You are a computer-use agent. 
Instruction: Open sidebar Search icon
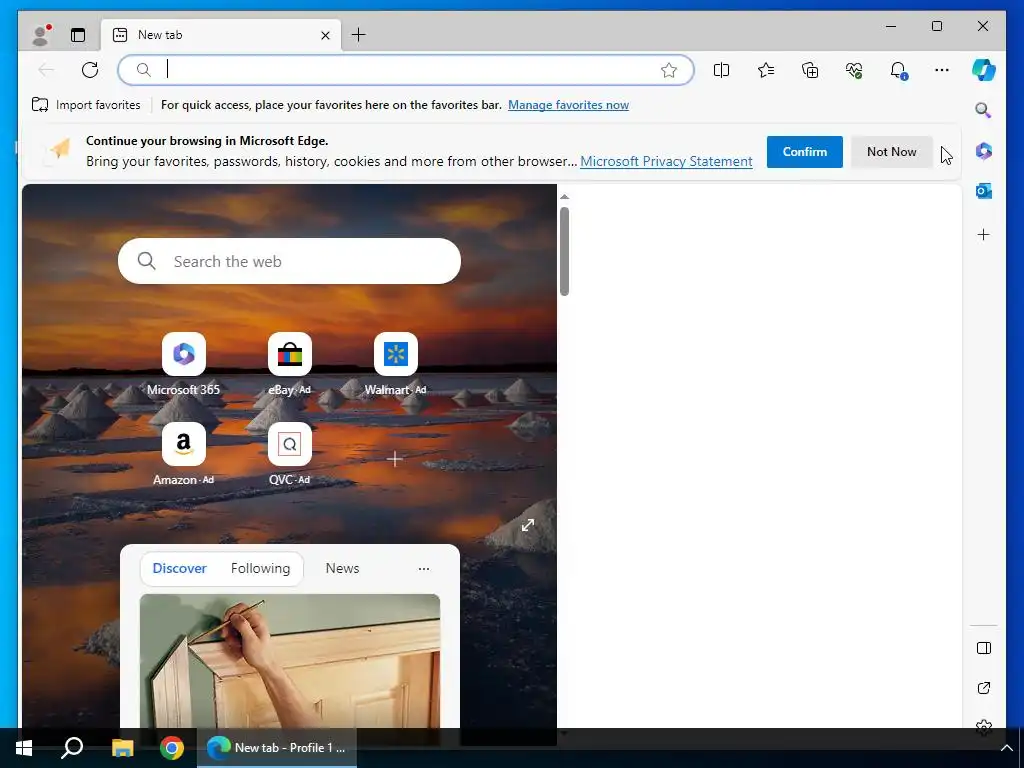click(x=984, y=110)
